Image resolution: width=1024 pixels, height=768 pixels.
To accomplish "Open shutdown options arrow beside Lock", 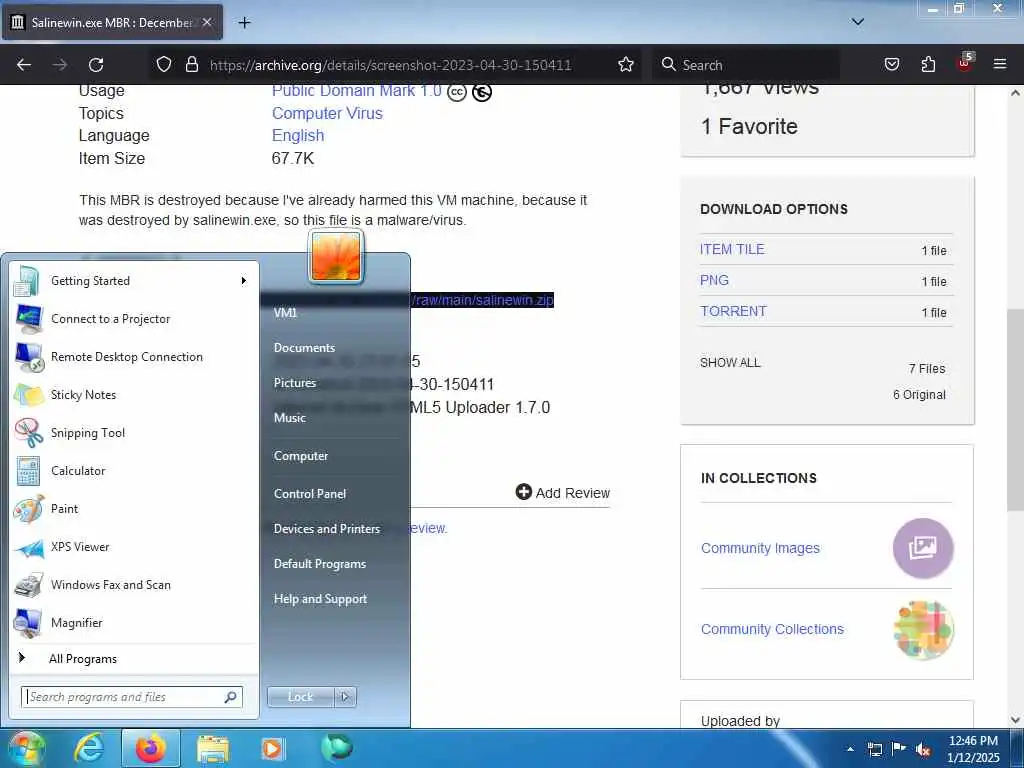I will click(345, 697).
